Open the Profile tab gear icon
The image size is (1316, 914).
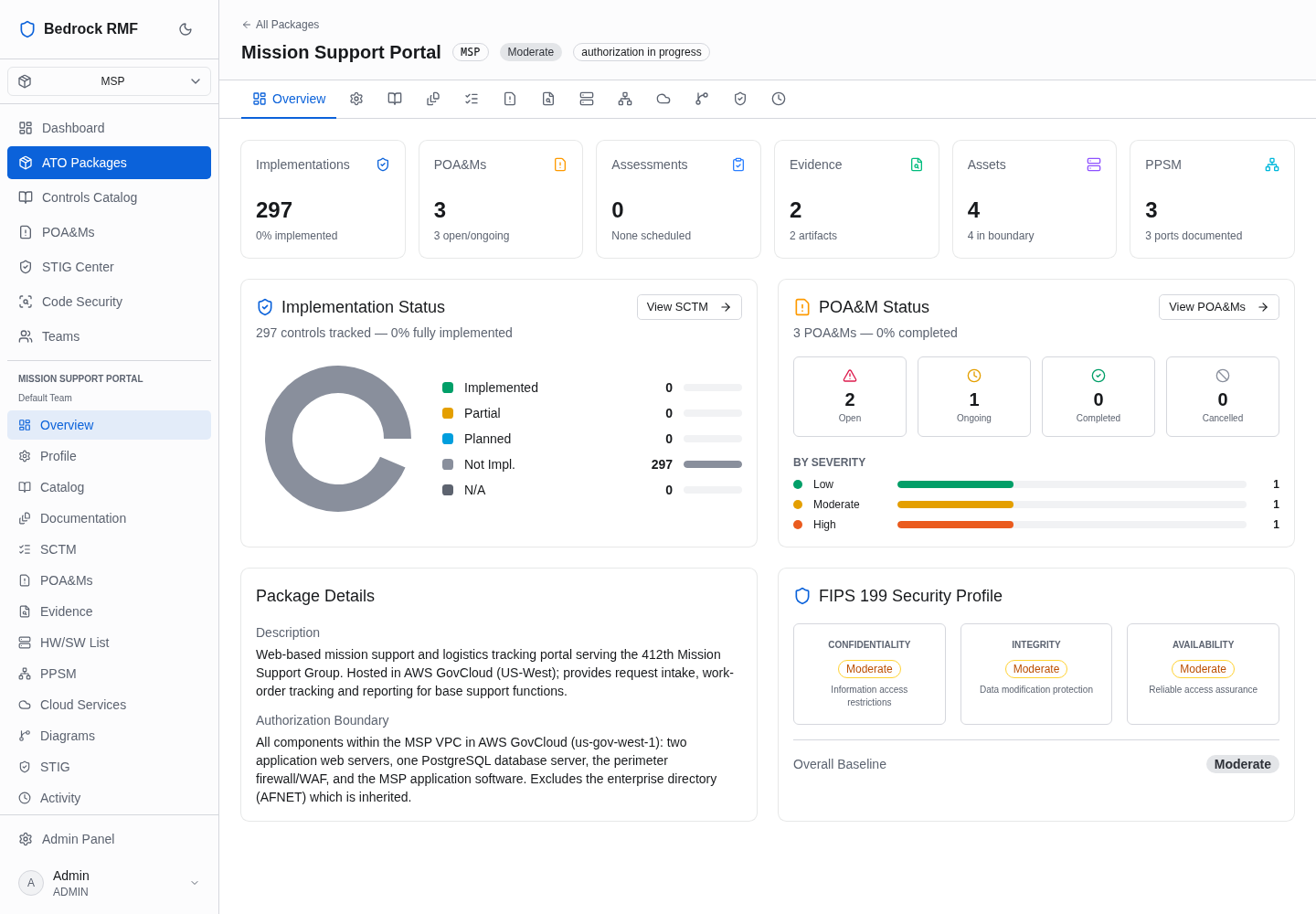(356, 99)
